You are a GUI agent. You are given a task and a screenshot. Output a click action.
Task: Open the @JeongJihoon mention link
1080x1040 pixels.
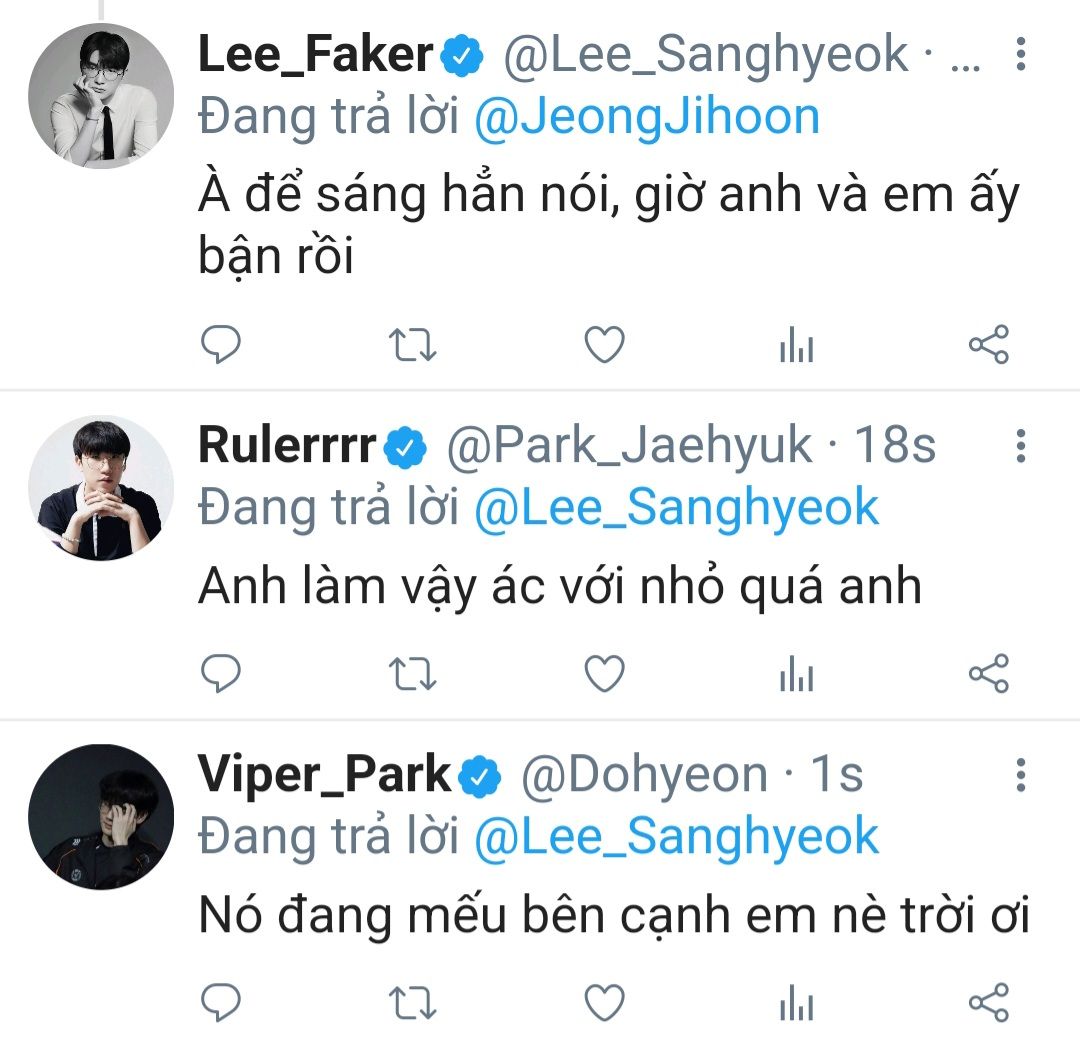pyautogui.click(x=646, y=118)
